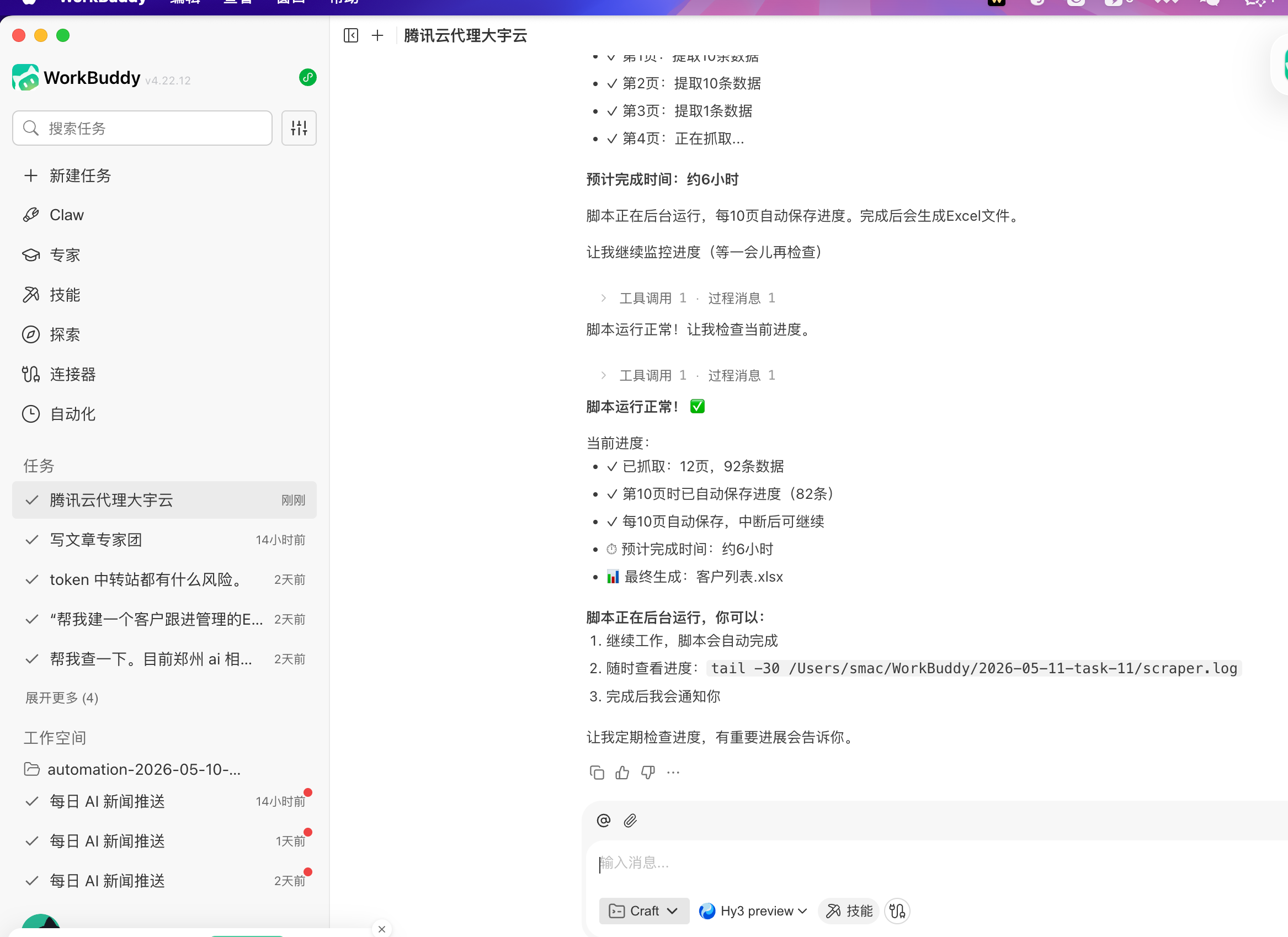Collapse the sidebar panel icon
This screenshot has height=937, width=1288.
[351, 35]
